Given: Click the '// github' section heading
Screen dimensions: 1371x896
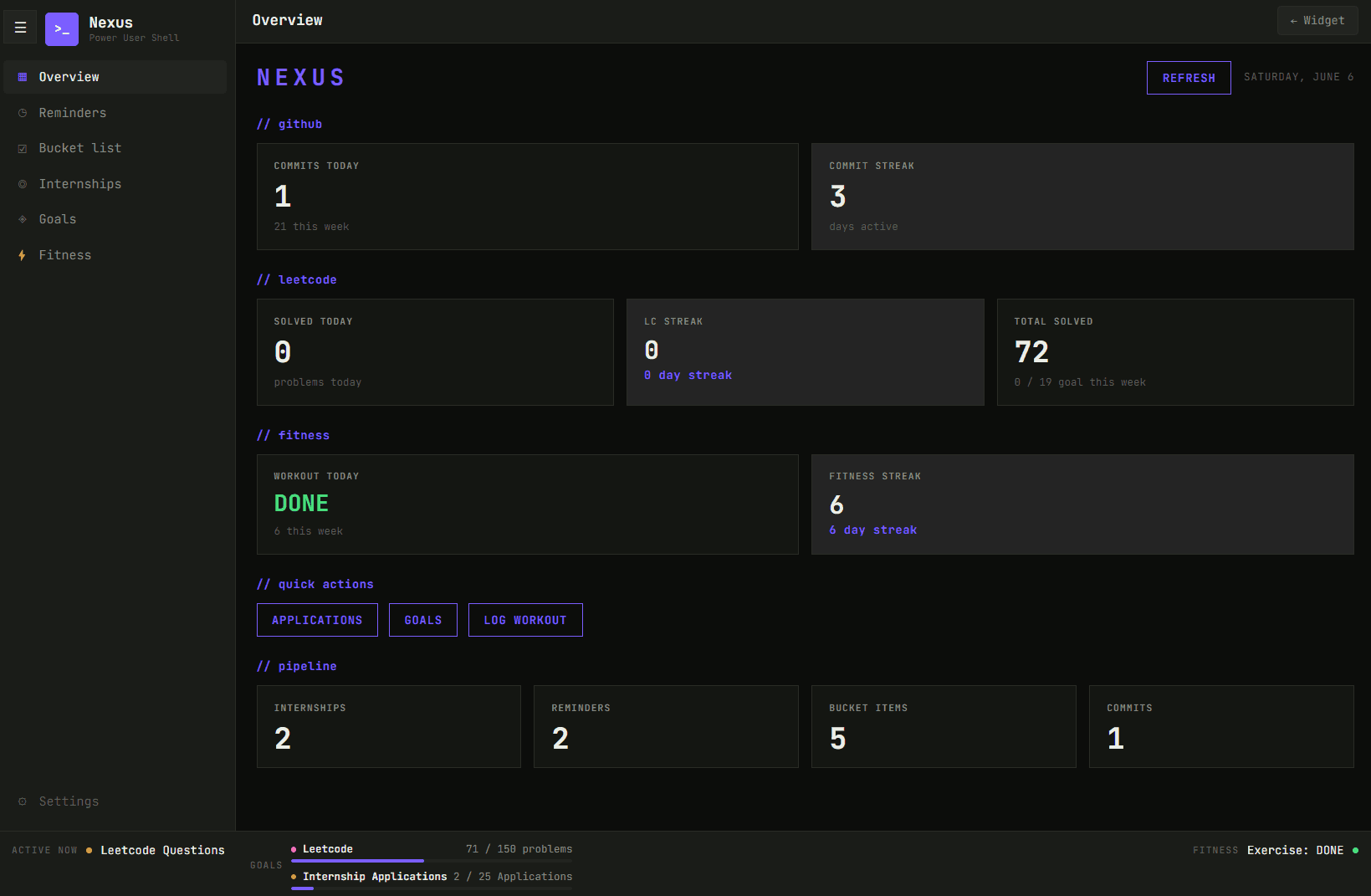Looking at the screenshot, I should tap(289, 125).
